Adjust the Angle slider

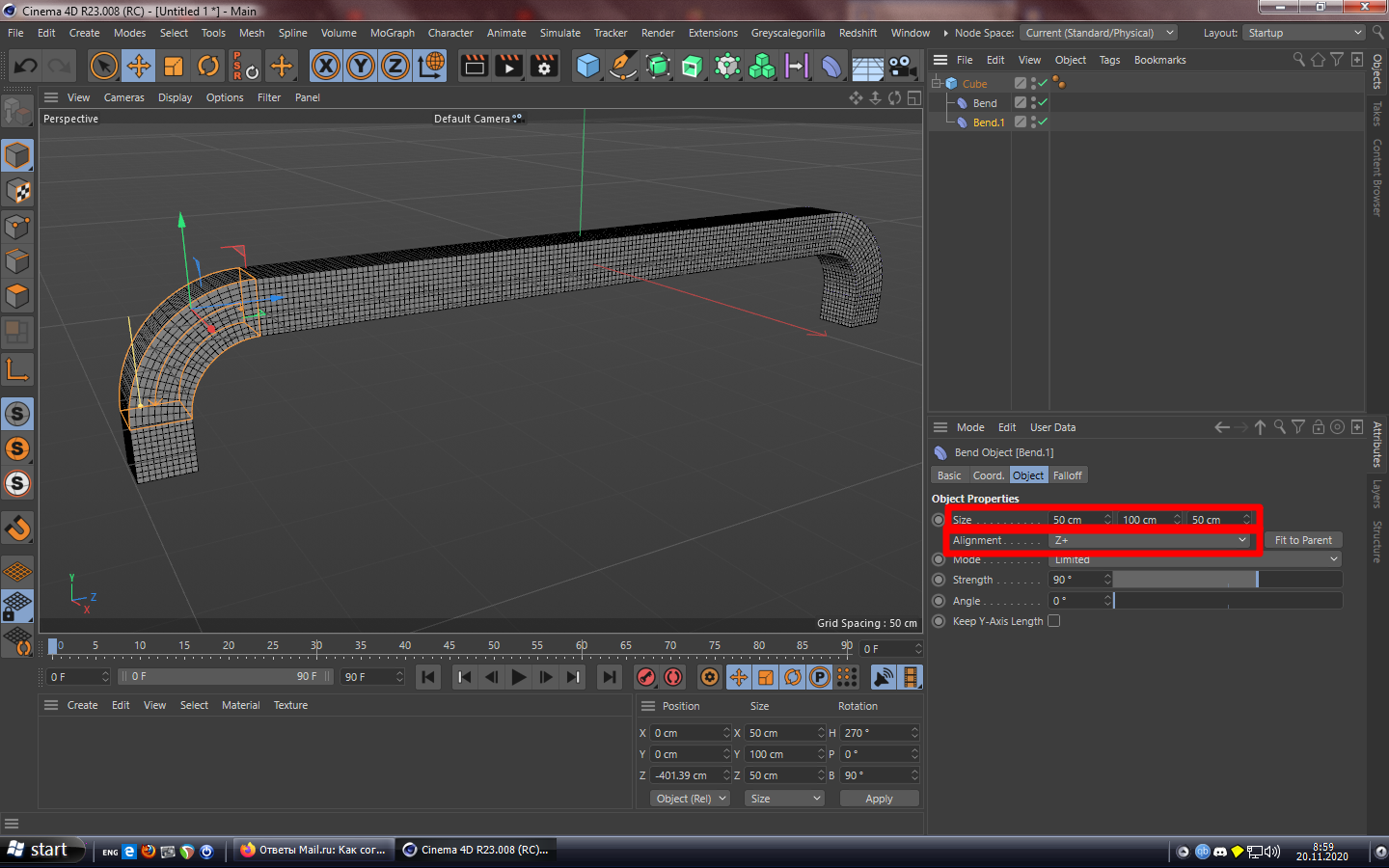(x=1228, y=601)
